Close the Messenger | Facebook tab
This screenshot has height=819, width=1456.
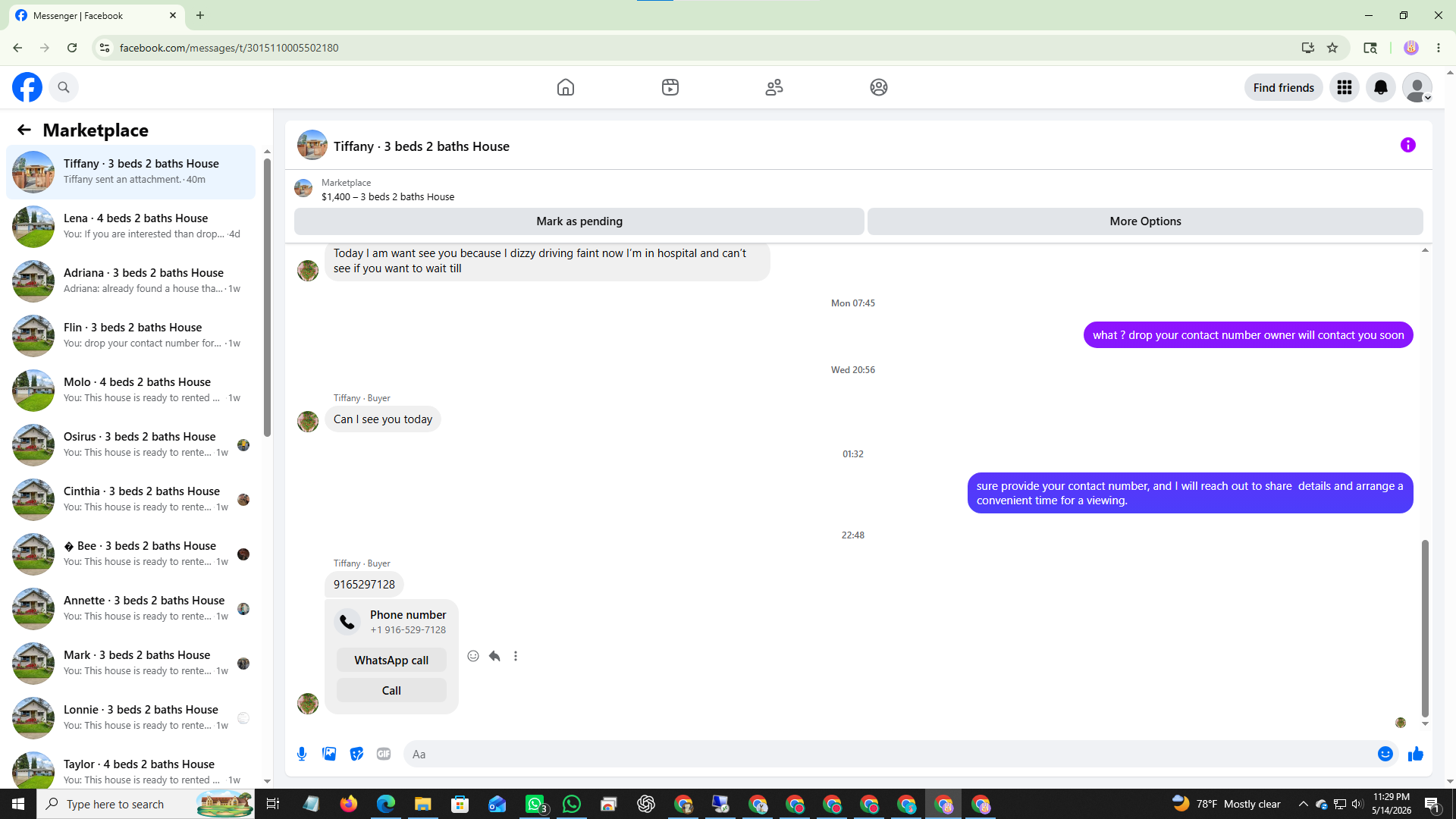173,15
